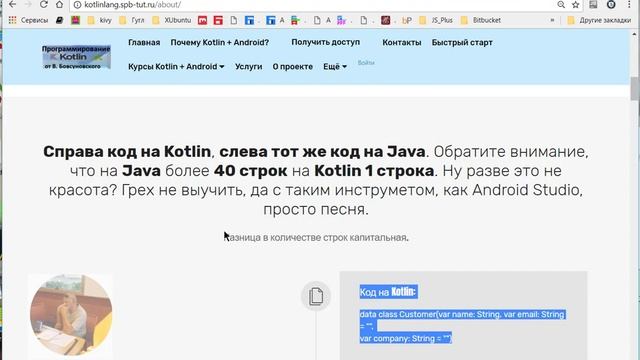The image size is (640, 360).
Task: Reload the page with the refresh icon
Action: pos(43,4)
